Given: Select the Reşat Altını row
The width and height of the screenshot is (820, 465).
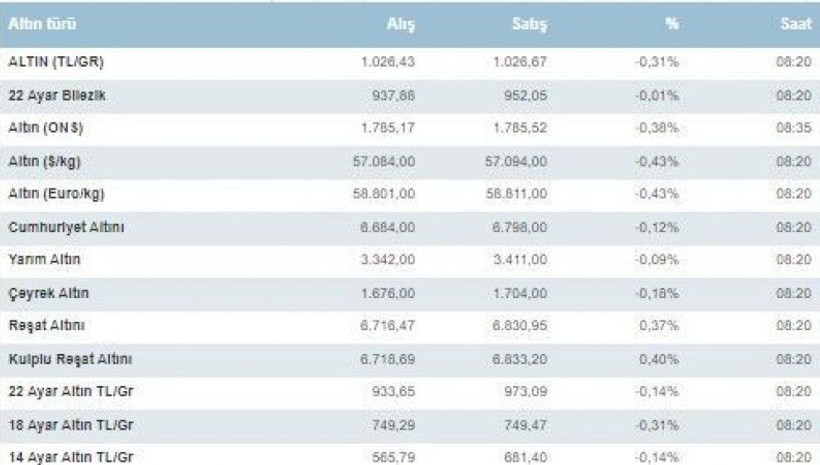Looking at the screenshot, I should pos(48,326).
